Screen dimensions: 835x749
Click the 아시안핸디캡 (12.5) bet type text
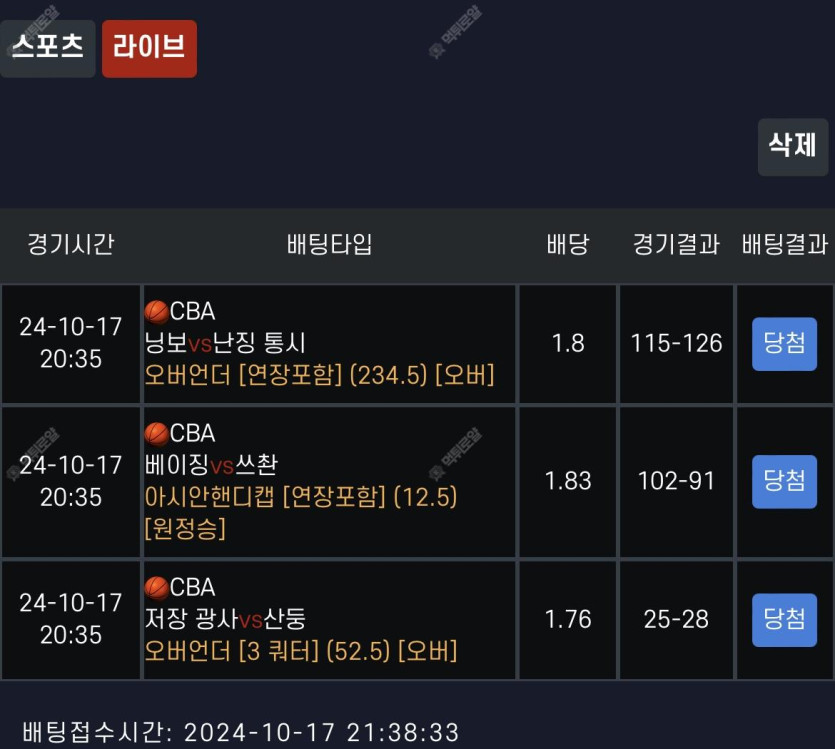[x=301, y=513]
